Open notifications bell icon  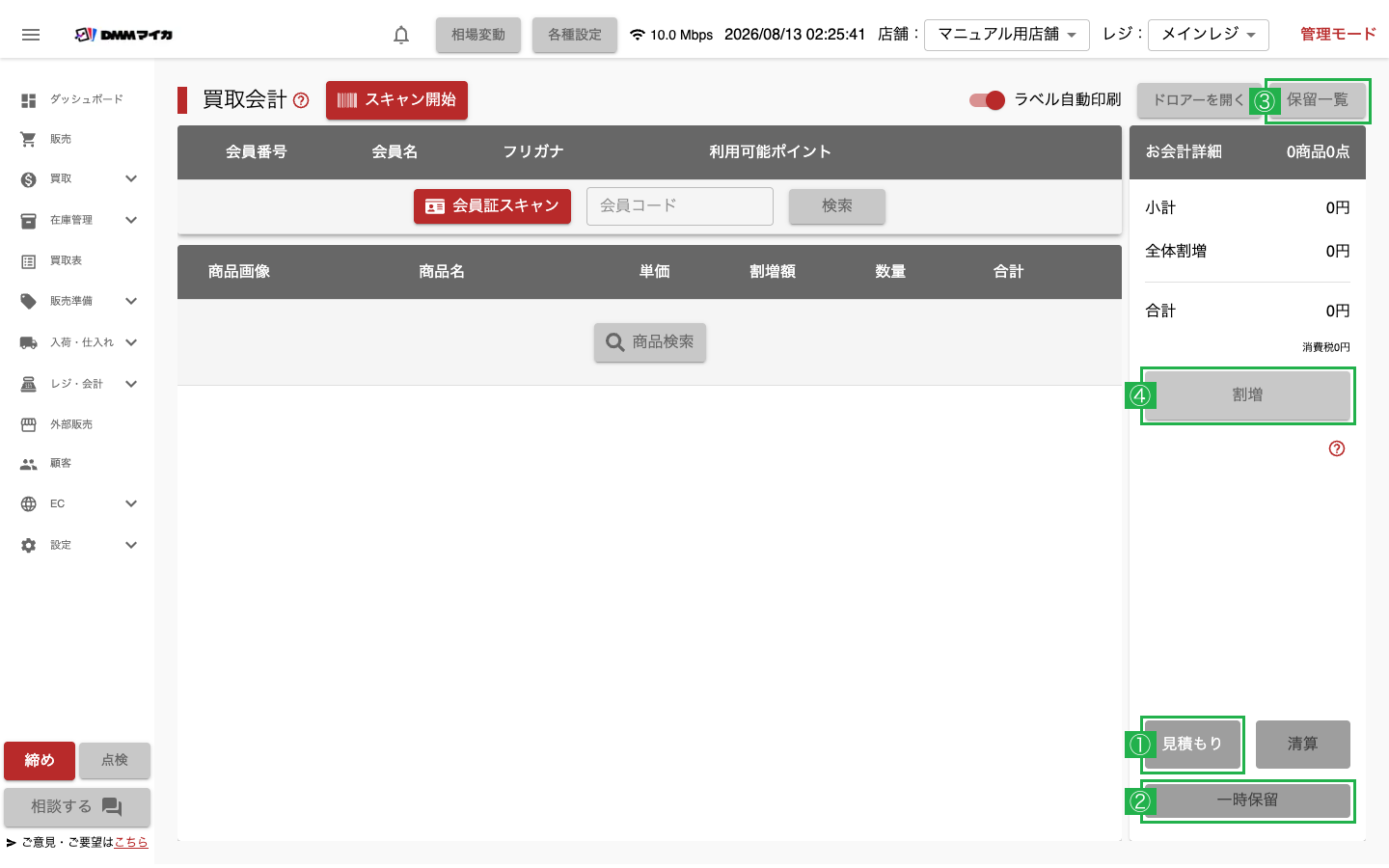point(401,35)
